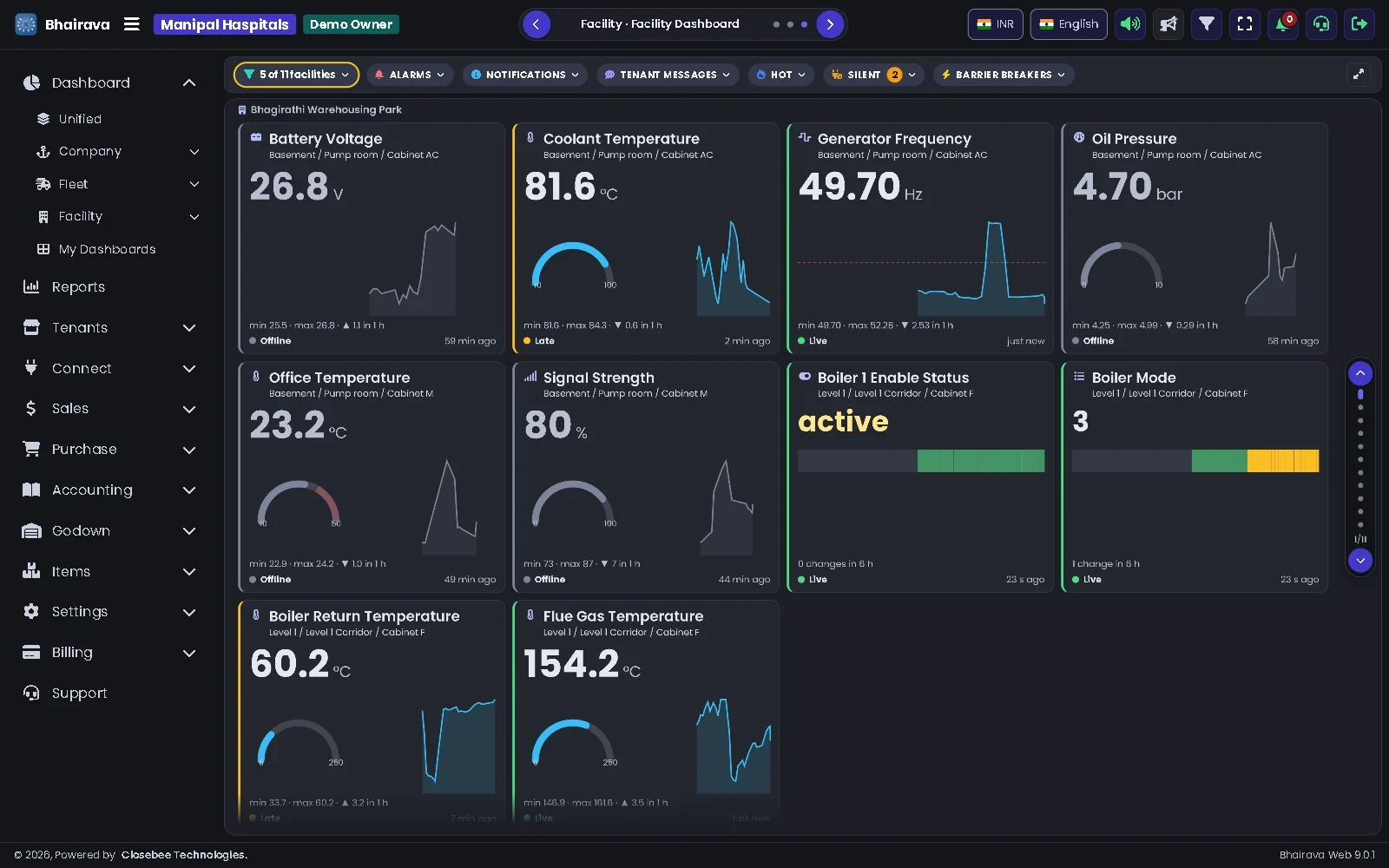Screen dimensions: 1389x868
Task: Expand Company submenu
Action: pyautogui.click(x=194, y=152)
